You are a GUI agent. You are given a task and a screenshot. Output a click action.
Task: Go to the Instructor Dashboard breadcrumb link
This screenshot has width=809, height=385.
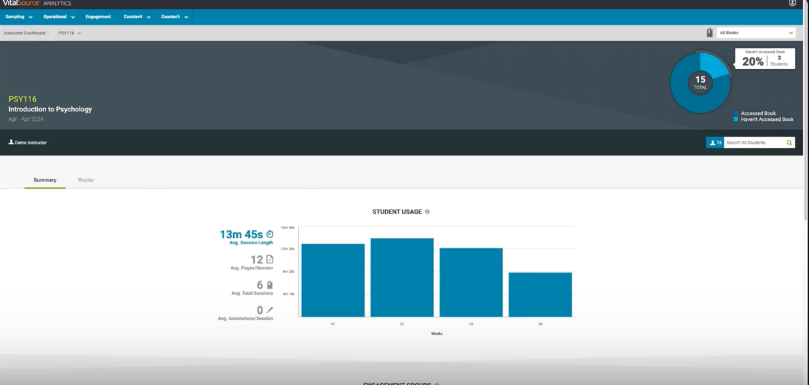tap(25, 33)
